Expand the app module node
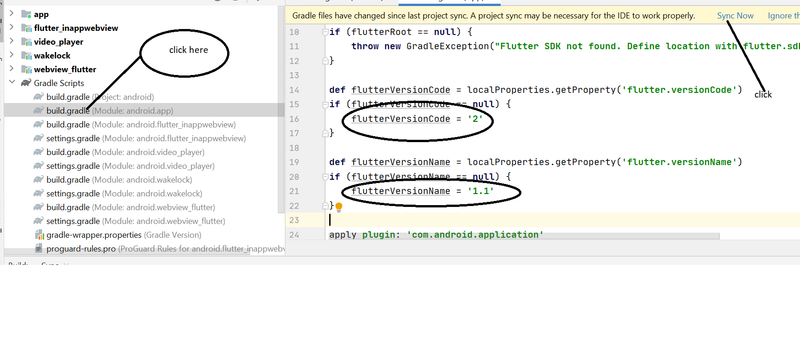Image resolution: width=800 pixels, height=361 pixels. [x=12, y=14]
